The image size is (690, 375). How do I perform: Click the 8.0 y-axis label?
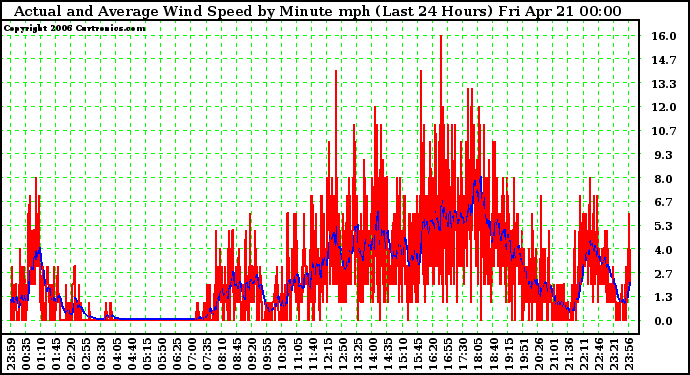coord(664,179)
